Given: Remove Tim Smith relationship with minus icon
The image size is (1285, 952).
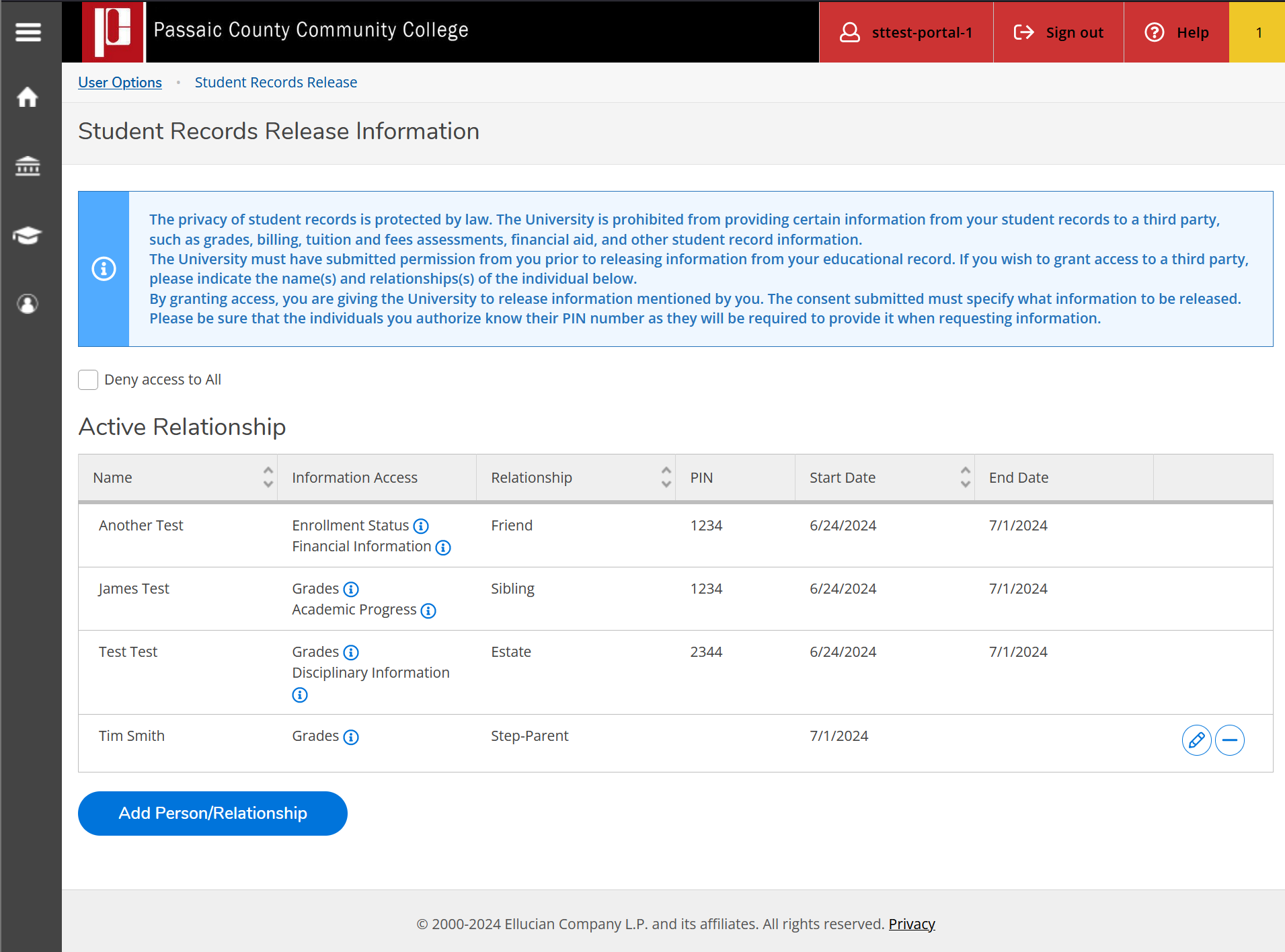Looking at the screenshot, I should 1230,740.
